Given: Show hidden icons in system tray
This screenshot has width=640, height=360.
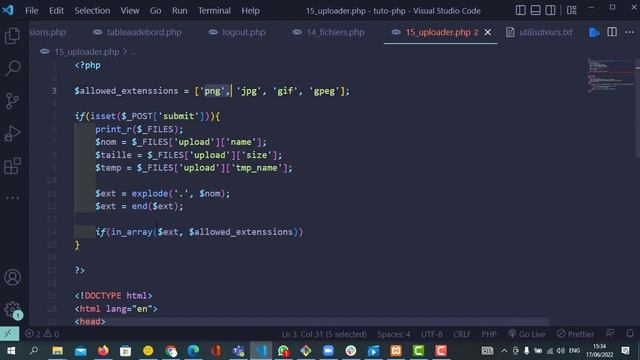Looking at the screenshot, I should [x=504, y=351].
